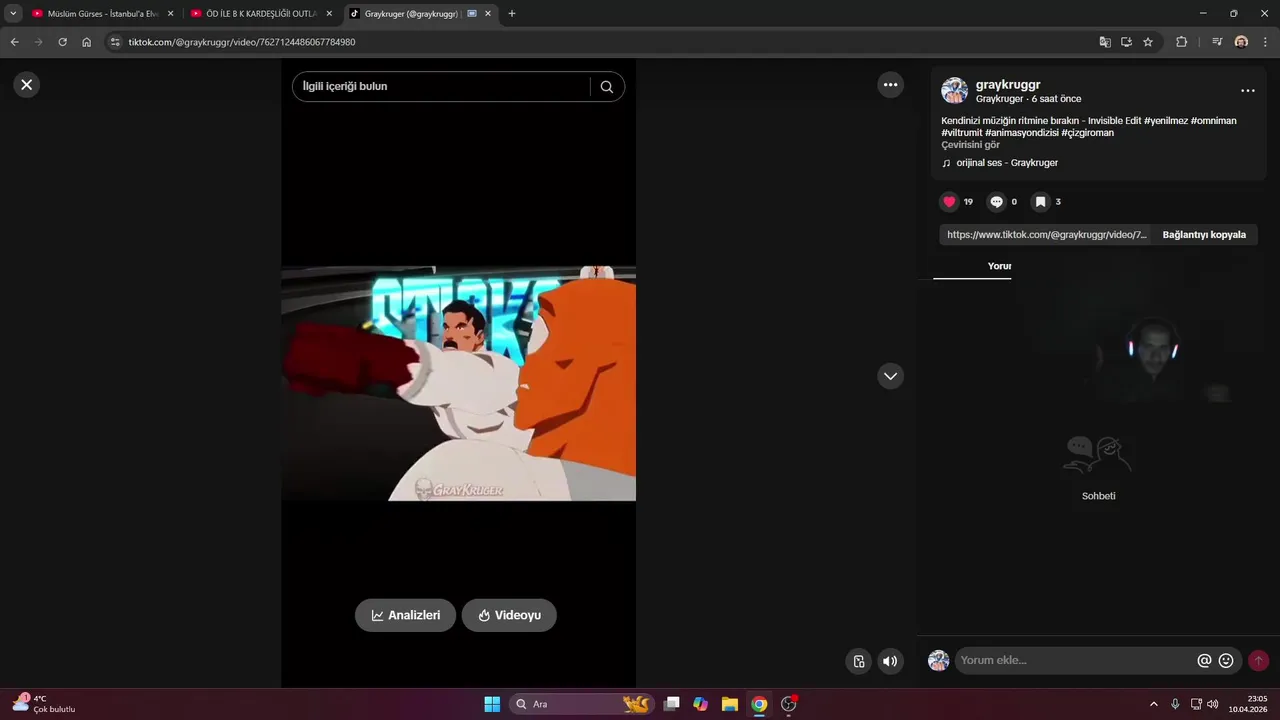
Task: Switch to the Müslüm Gürses YouTube tab
Action: (102, 14)
